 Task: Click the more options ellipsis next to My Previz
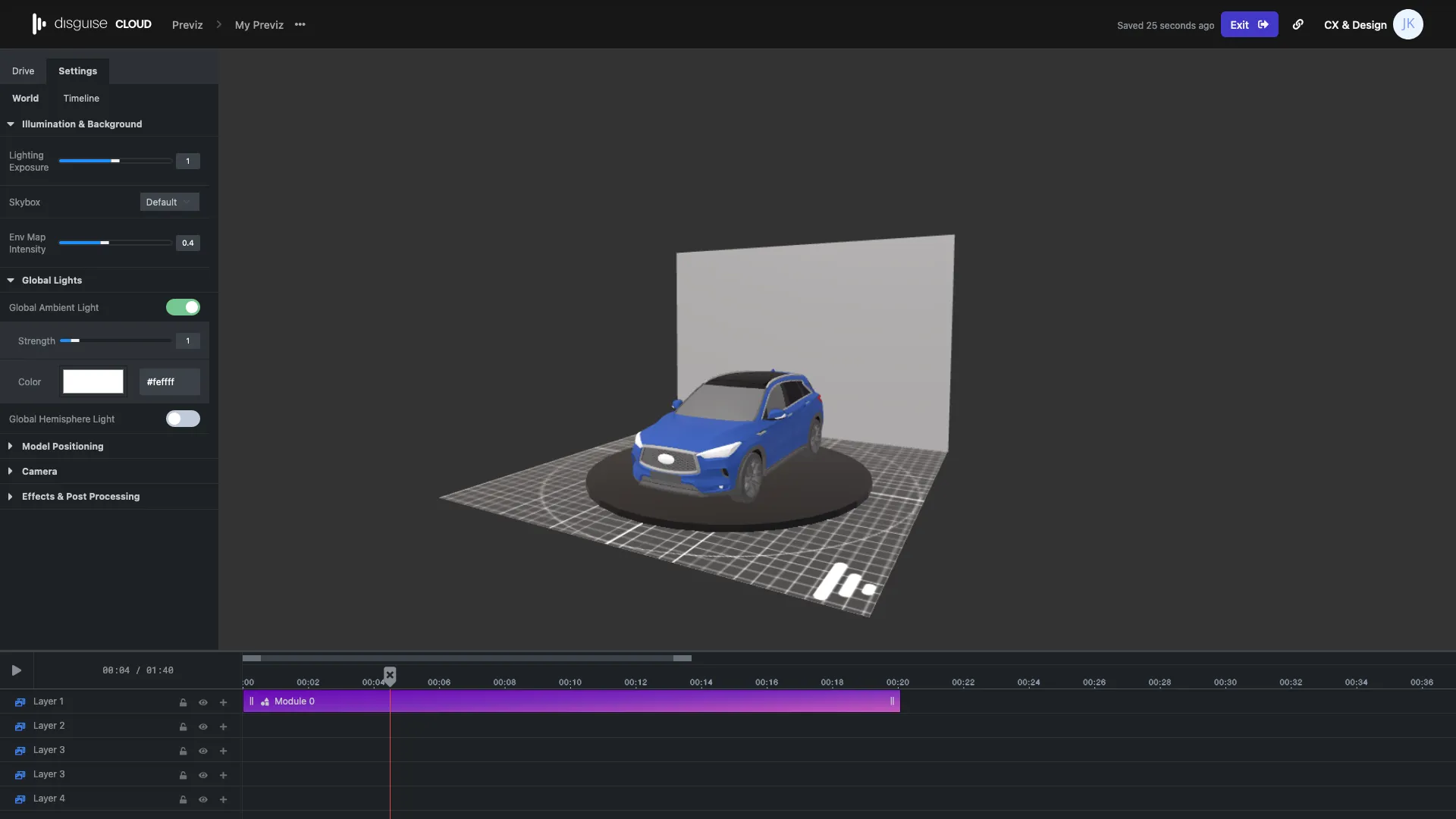click(x=300, y=24)
